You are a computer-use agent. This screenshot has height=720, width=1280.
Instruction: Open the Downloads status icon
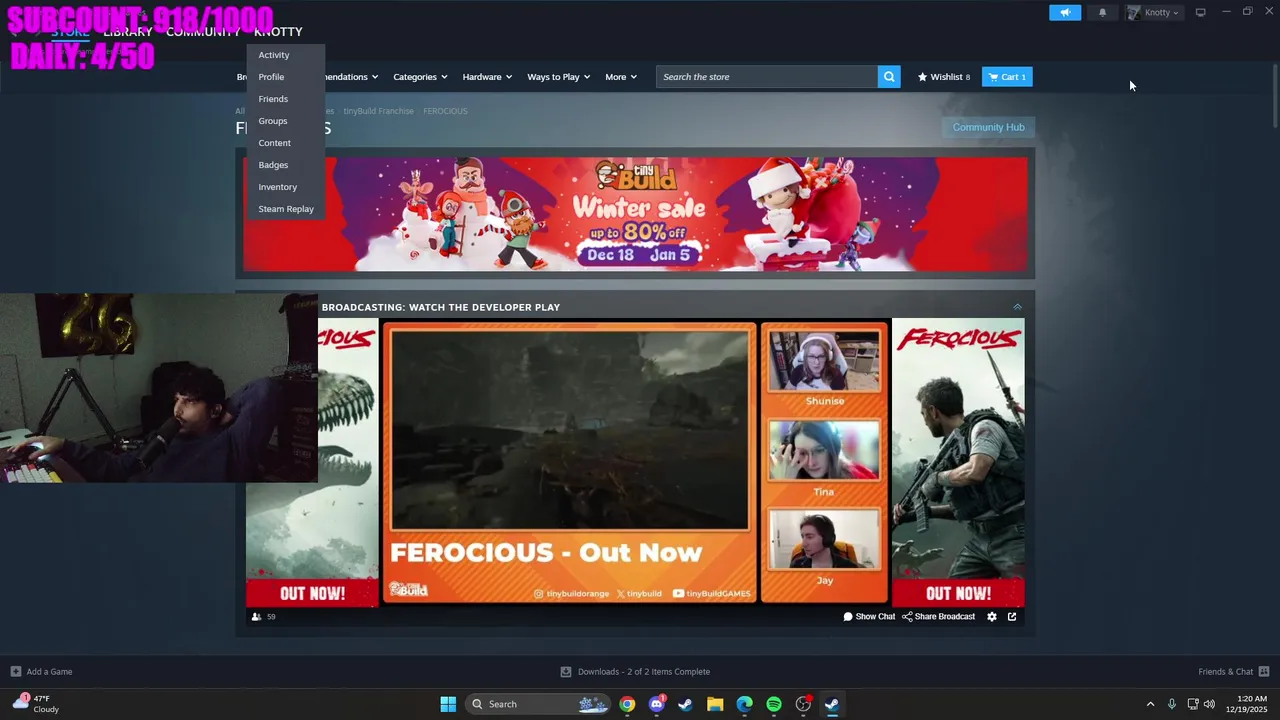pyautogui.click(x=566, y=672)
